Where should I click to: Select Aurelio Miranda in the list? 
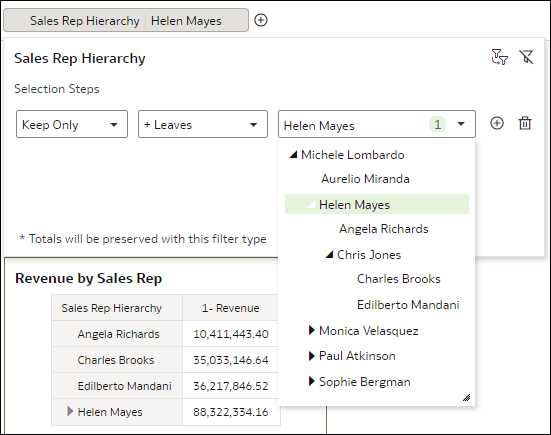(365, 179)
